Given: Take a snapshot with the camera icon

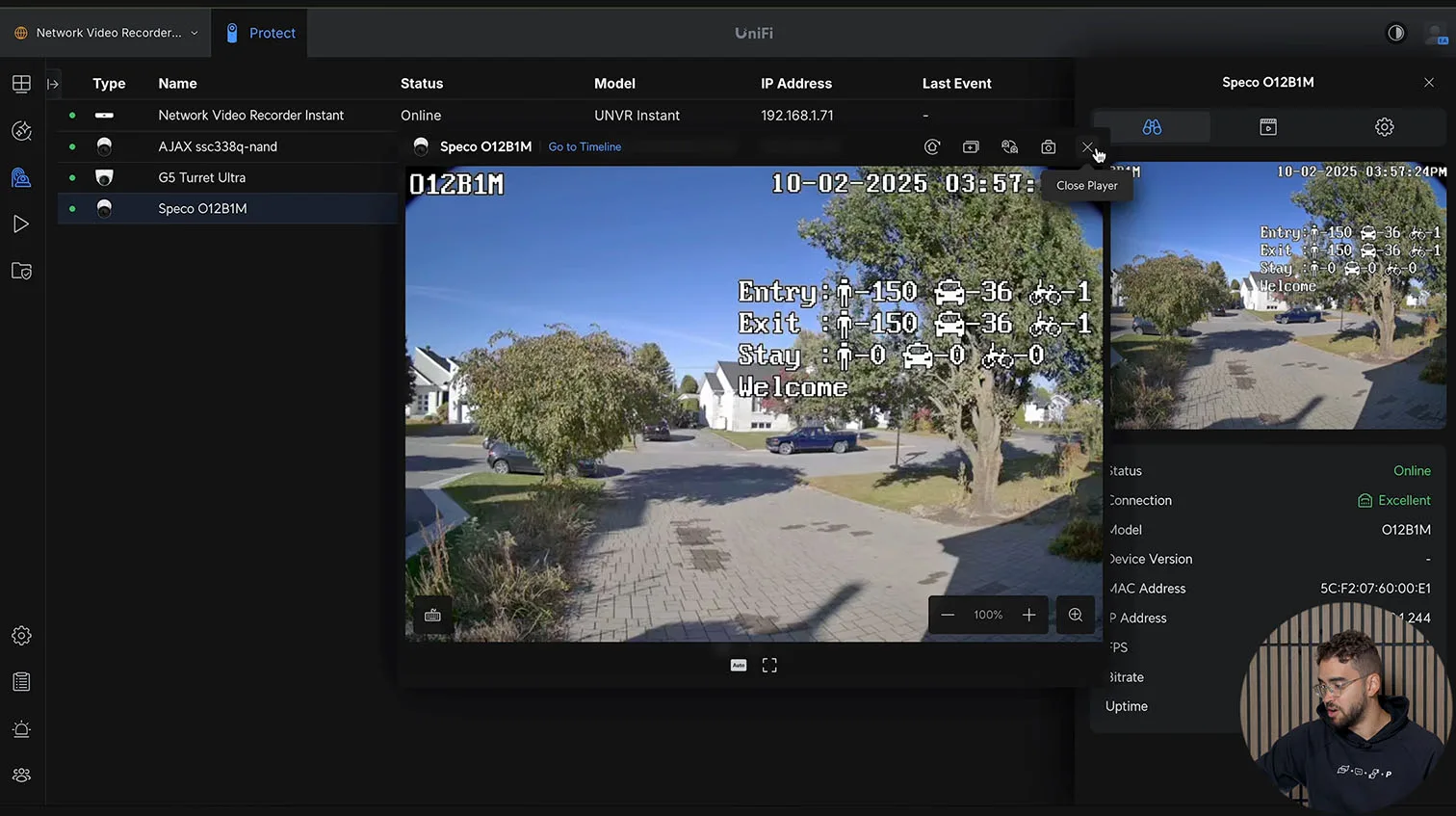Looking at the screenshot, I should 1048,147.
